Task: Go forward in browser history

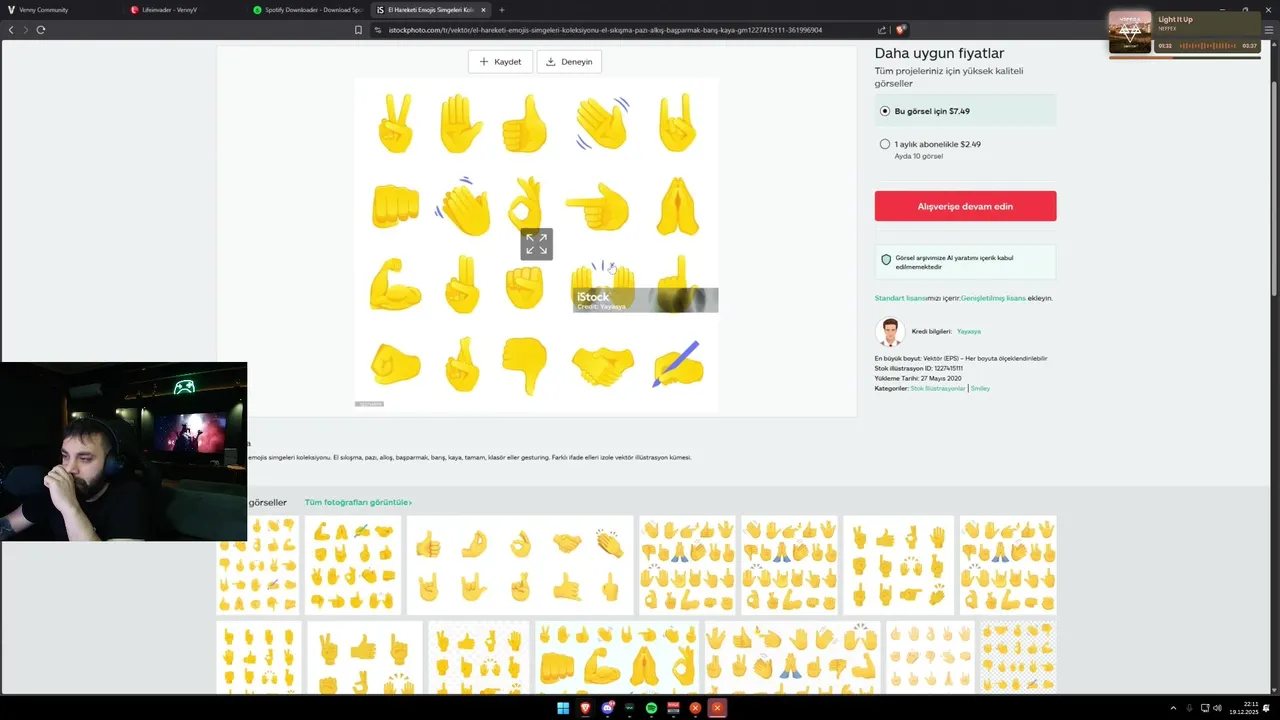Action: (x=26, y=30)
